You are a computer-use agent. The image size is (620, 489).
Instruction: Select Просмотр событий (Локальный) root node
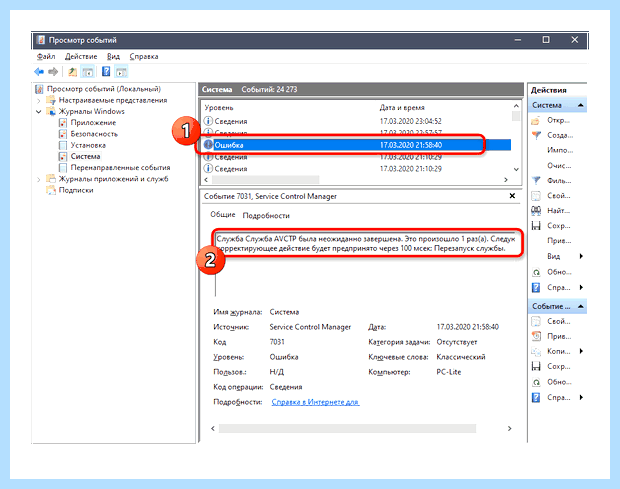pos(104,89)
